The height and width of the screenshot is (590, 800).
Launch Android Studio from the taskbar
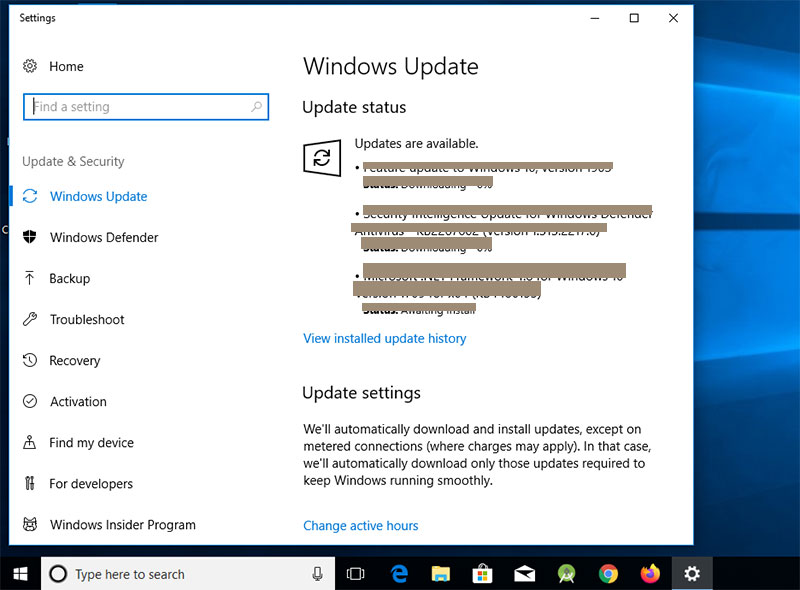566,574
